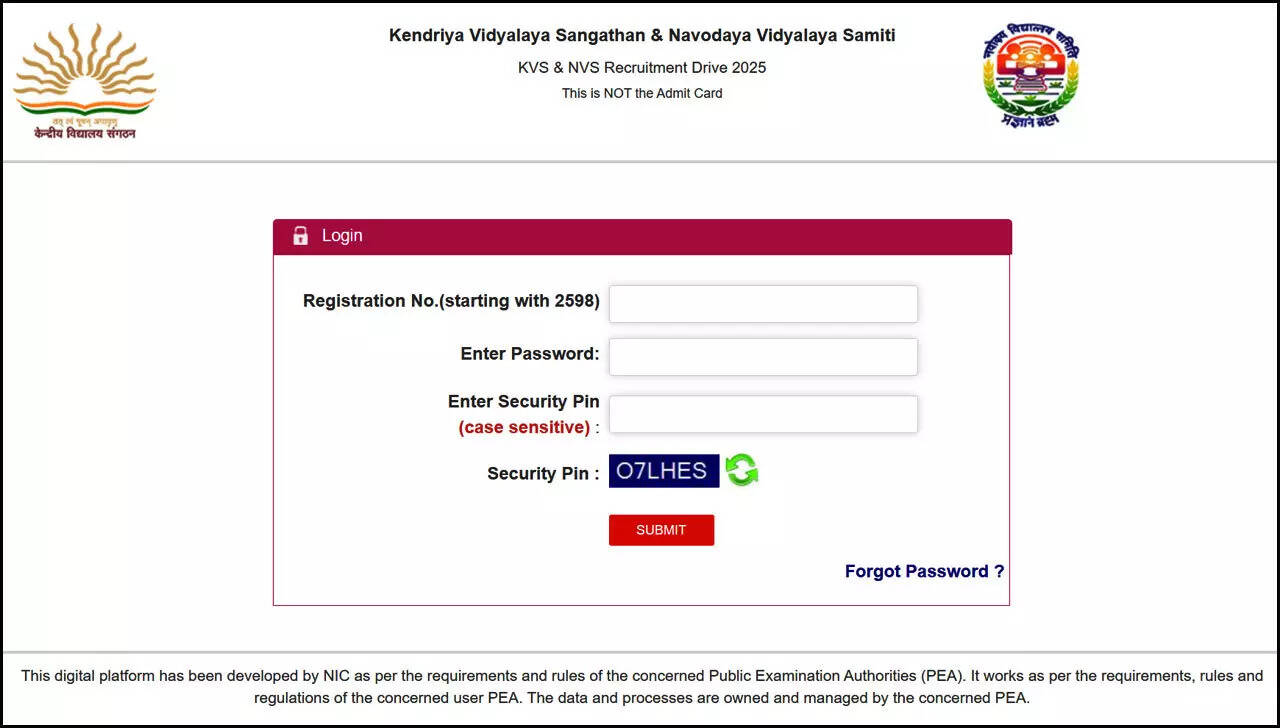Click the green arrows to regenerate security pin
Screen dimensions: 1280x728
742,470
